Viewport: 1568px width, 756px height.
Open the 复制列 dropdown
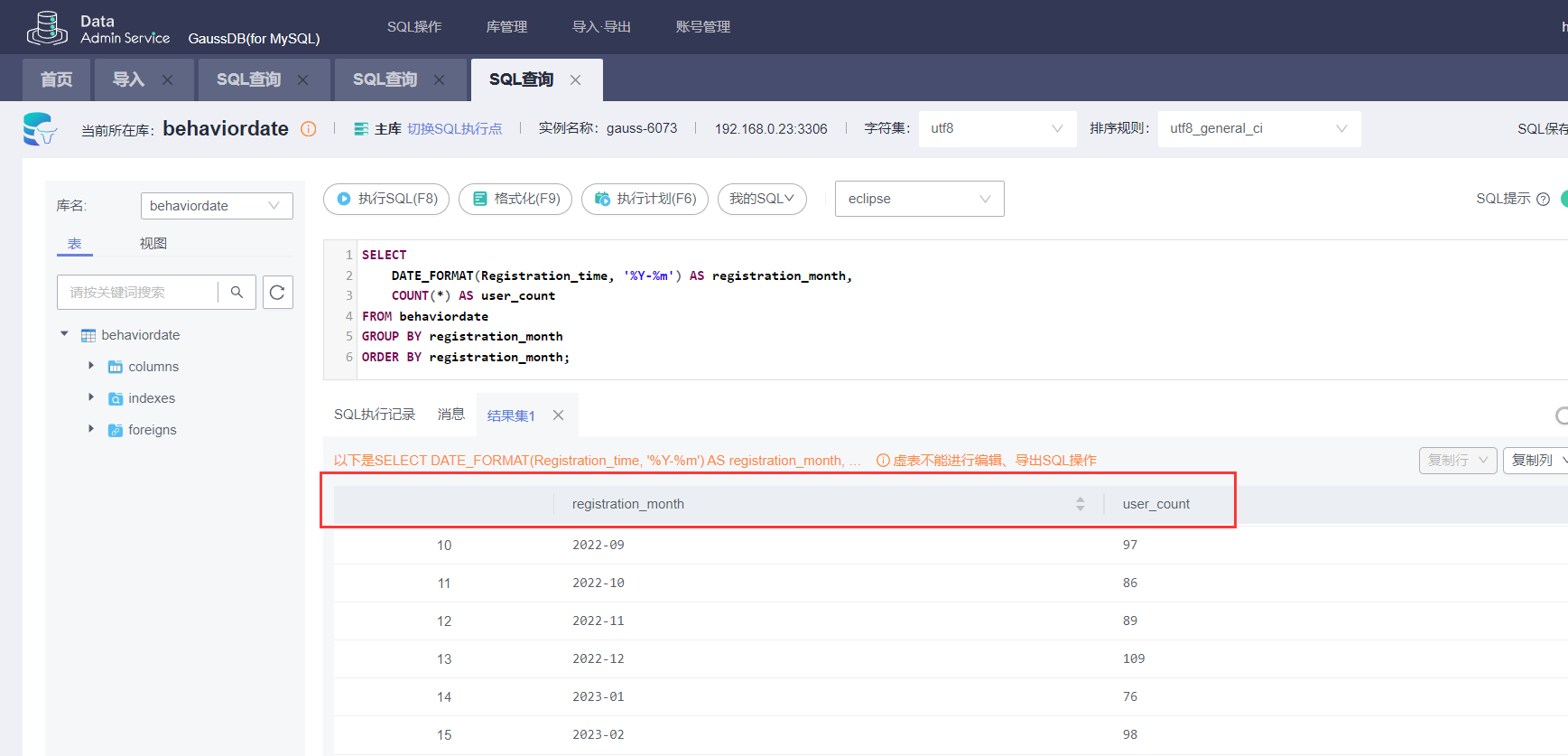[x=1537, y=460]
